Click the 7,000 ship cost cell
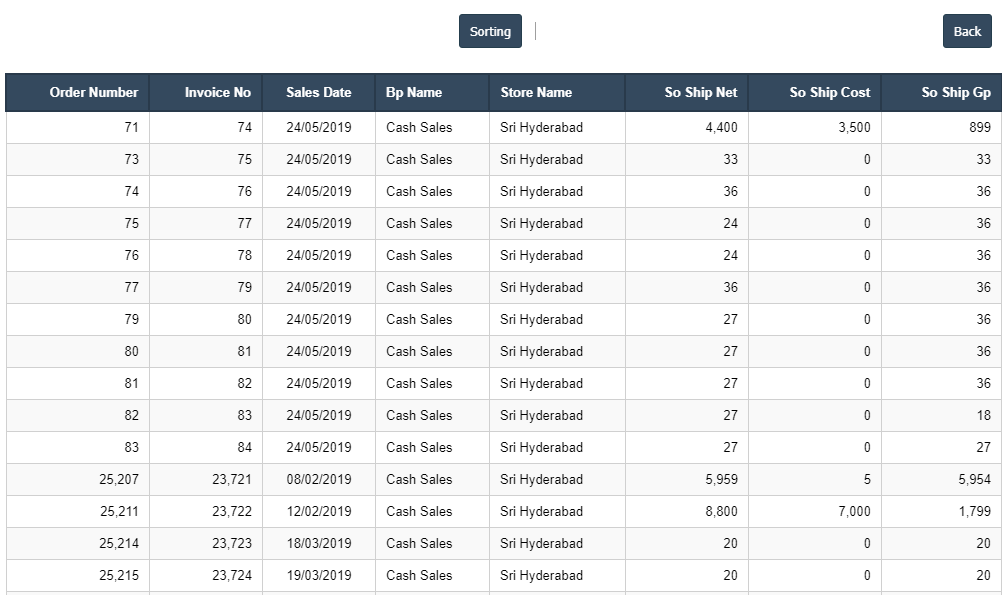Image resolution: width=1006 pixels, height=595 pixels. 853,511
